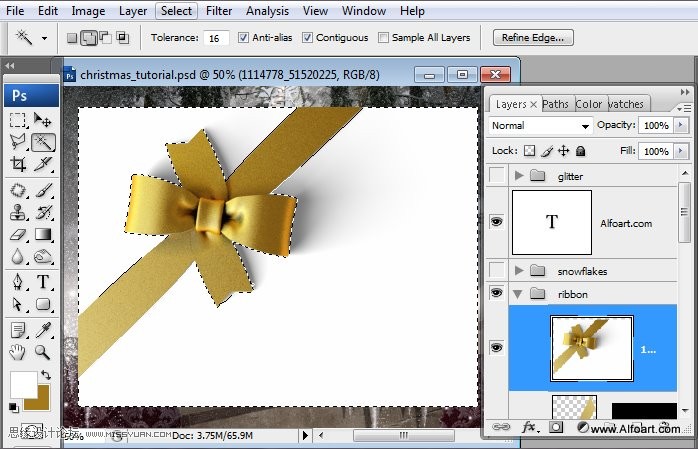Enable Sample All Layers checkbox
The width and height of the screenshot is (698, 449).
click(x=383, y=38)
